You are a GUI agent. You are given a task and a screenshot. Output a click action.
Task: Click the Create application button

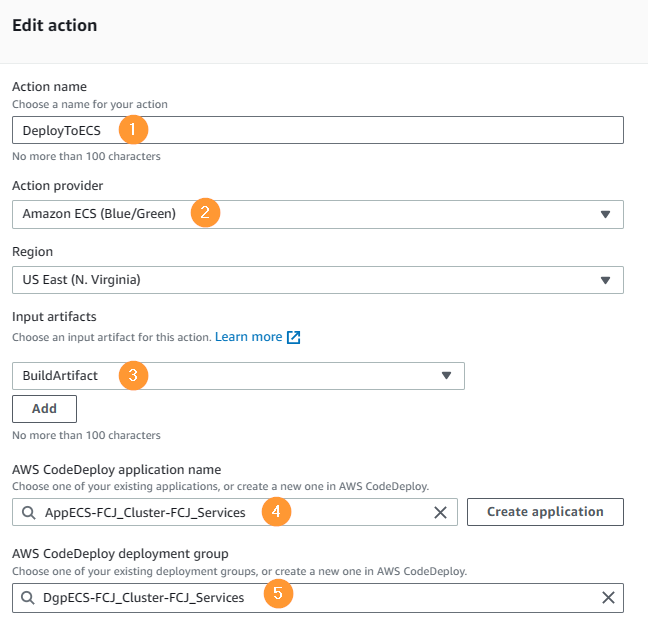click(x=545, y=512)
